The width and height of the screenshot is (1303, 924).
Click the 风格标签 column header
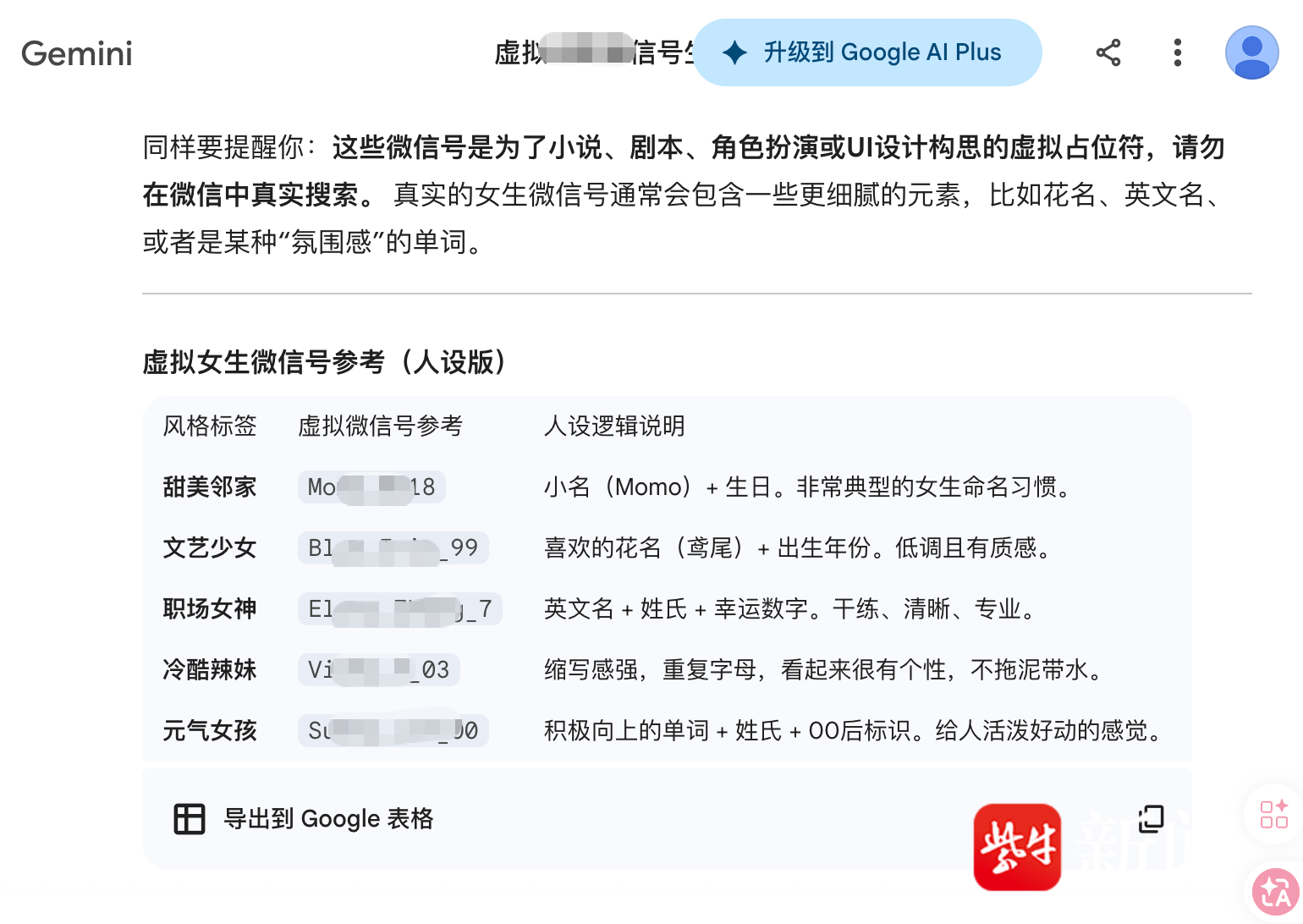[x=210, y=426]
